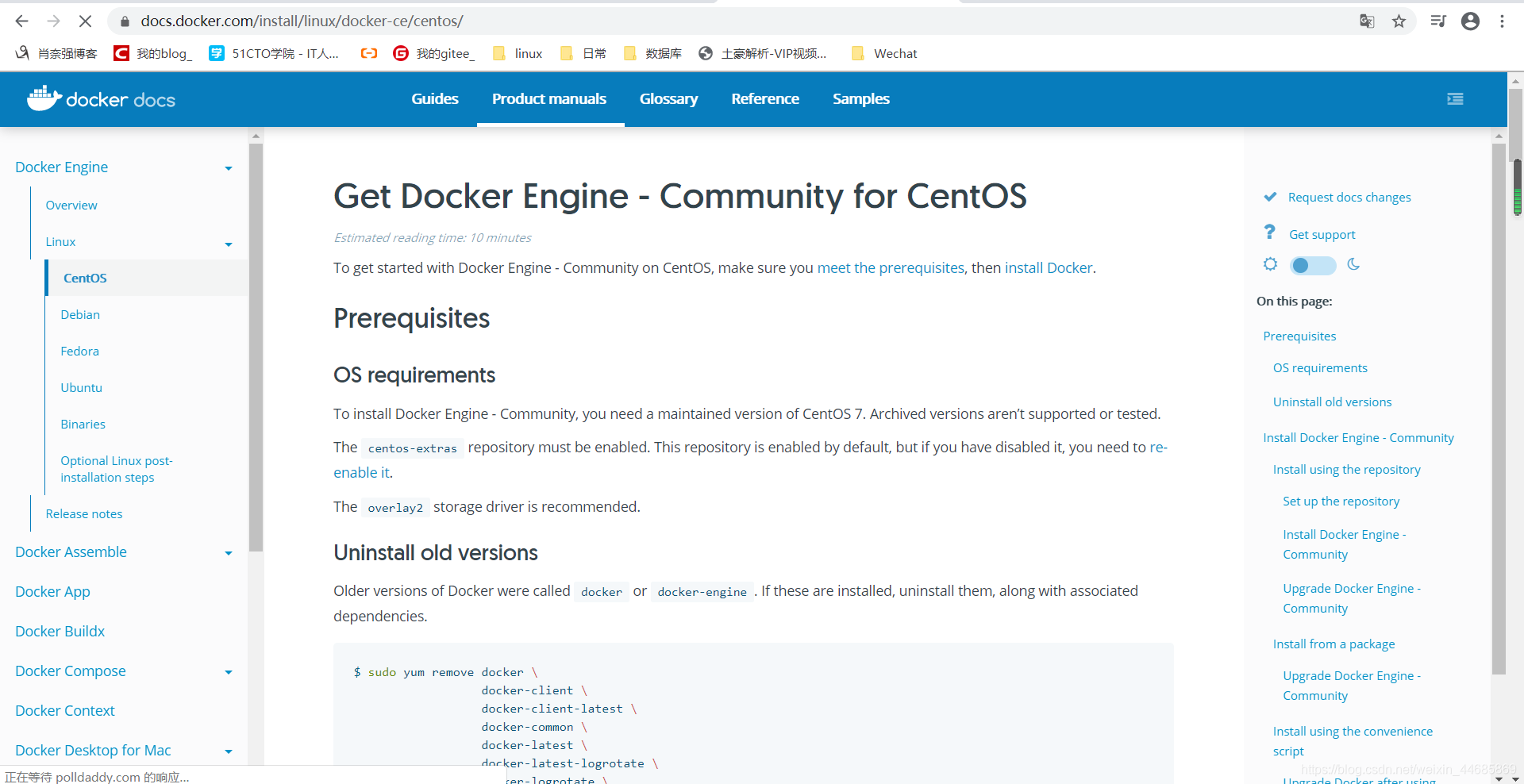
Task: Open the Glossary tab
Action: coord(669,98)
